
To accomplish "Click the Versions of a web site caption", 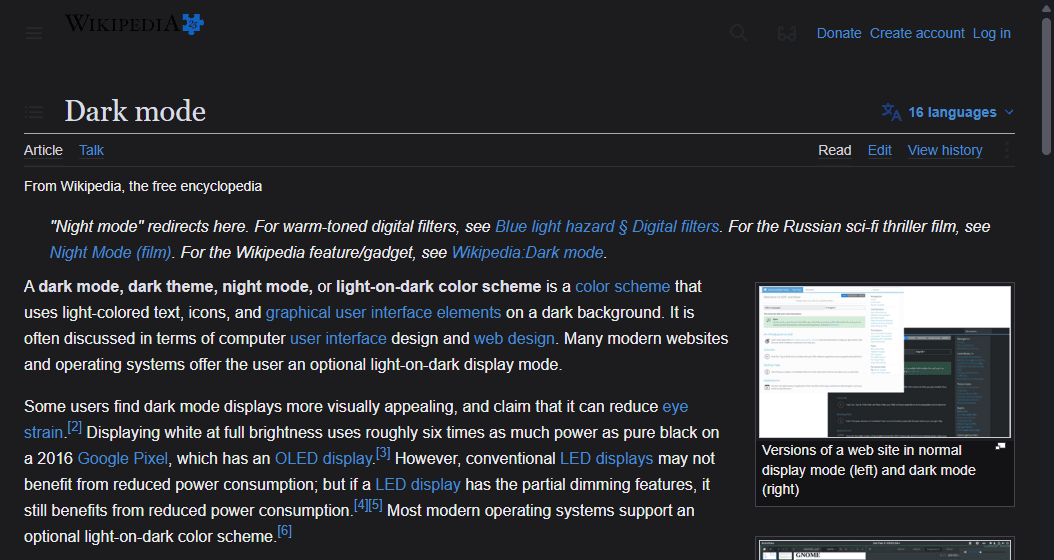I will 868,469.
